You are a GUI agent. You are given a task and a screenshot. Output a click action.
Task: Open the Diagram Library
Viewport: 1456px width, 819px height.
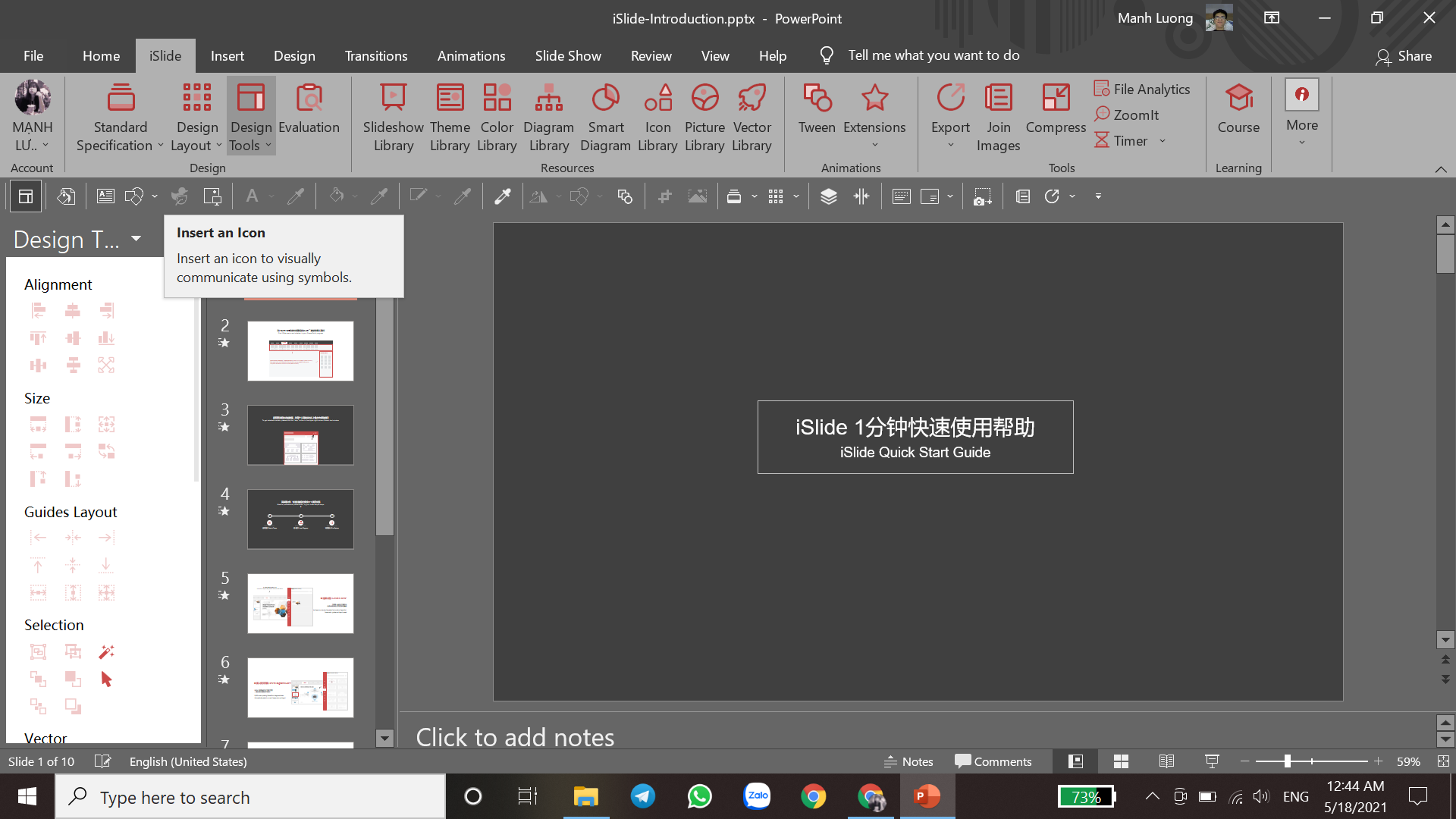point(548,117)
